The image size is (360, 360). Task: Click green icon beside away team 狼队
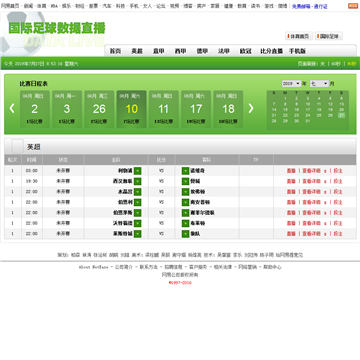[x=185, y=234]
